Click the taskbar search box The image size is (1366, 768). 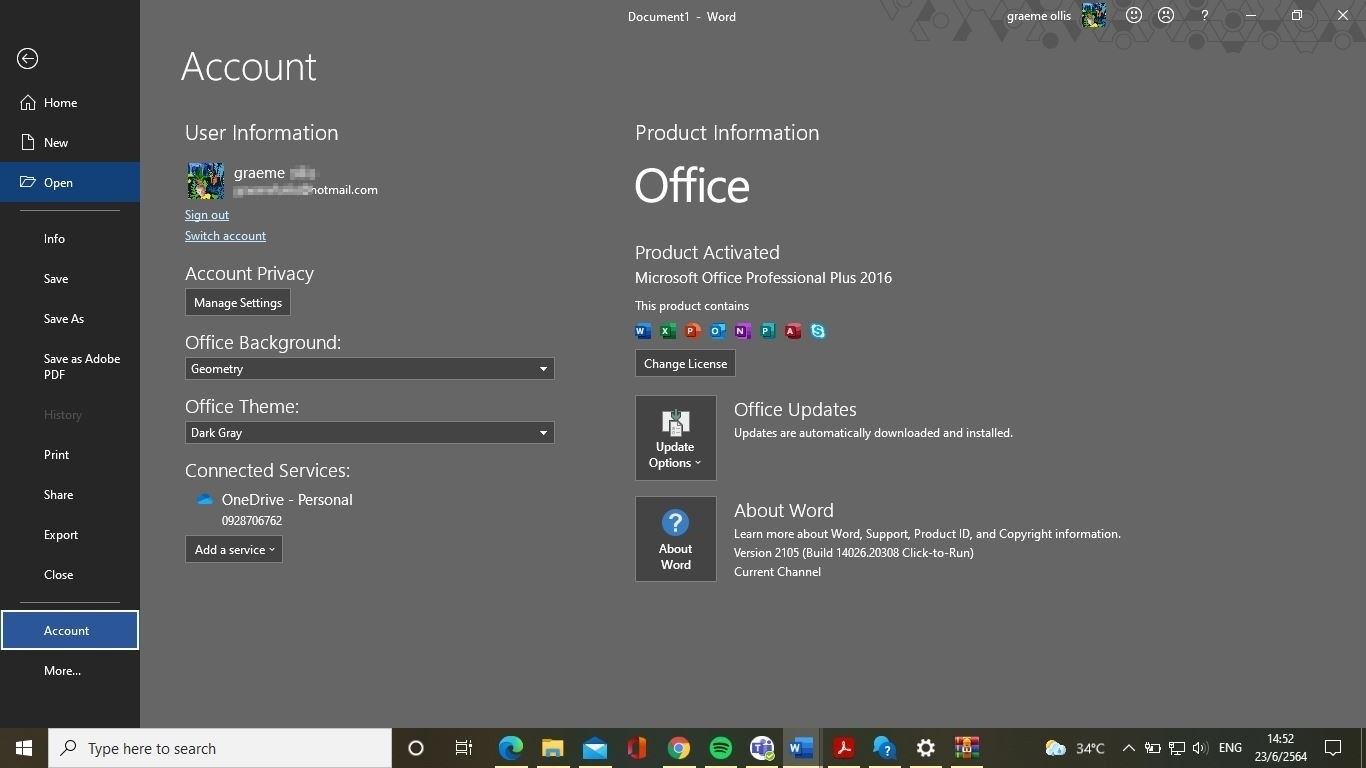[x=220, y=748]
